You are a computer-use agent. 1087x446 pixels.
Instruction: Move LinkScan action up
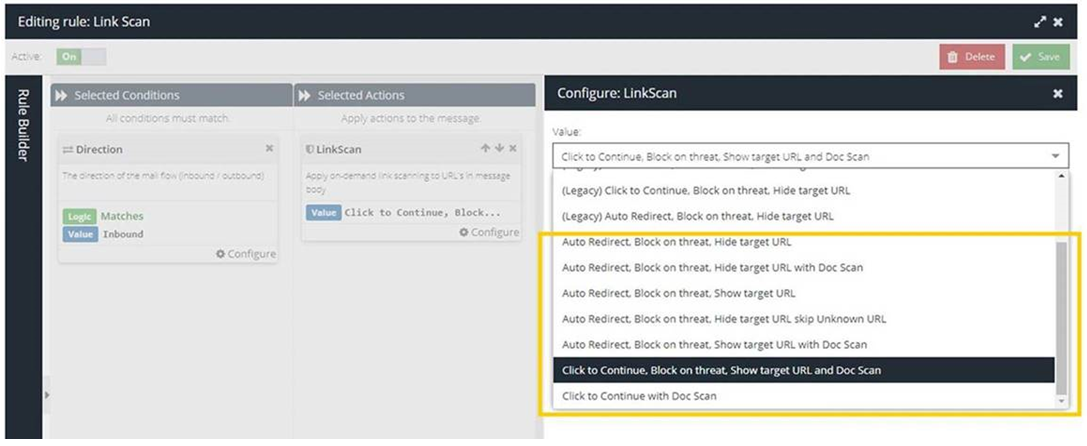point(485,148)
